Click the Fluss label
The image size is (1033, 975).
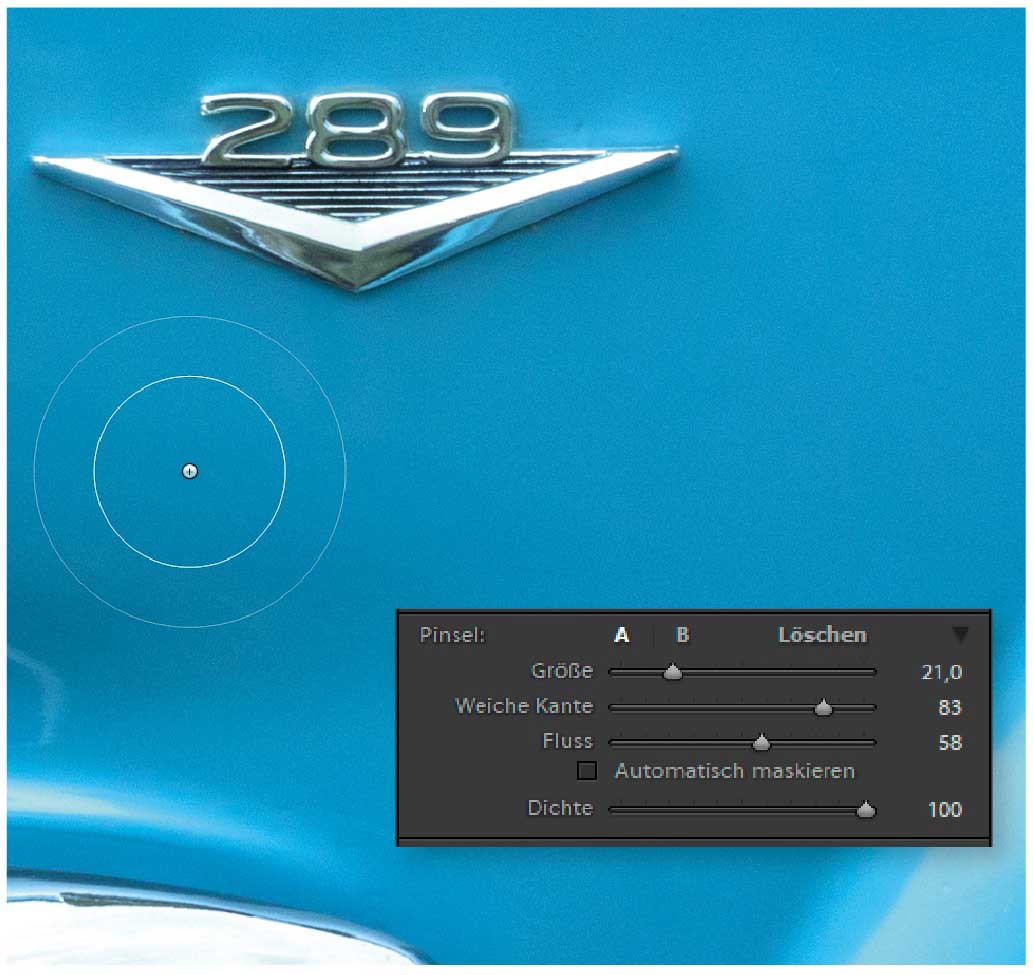coord(567,742)
